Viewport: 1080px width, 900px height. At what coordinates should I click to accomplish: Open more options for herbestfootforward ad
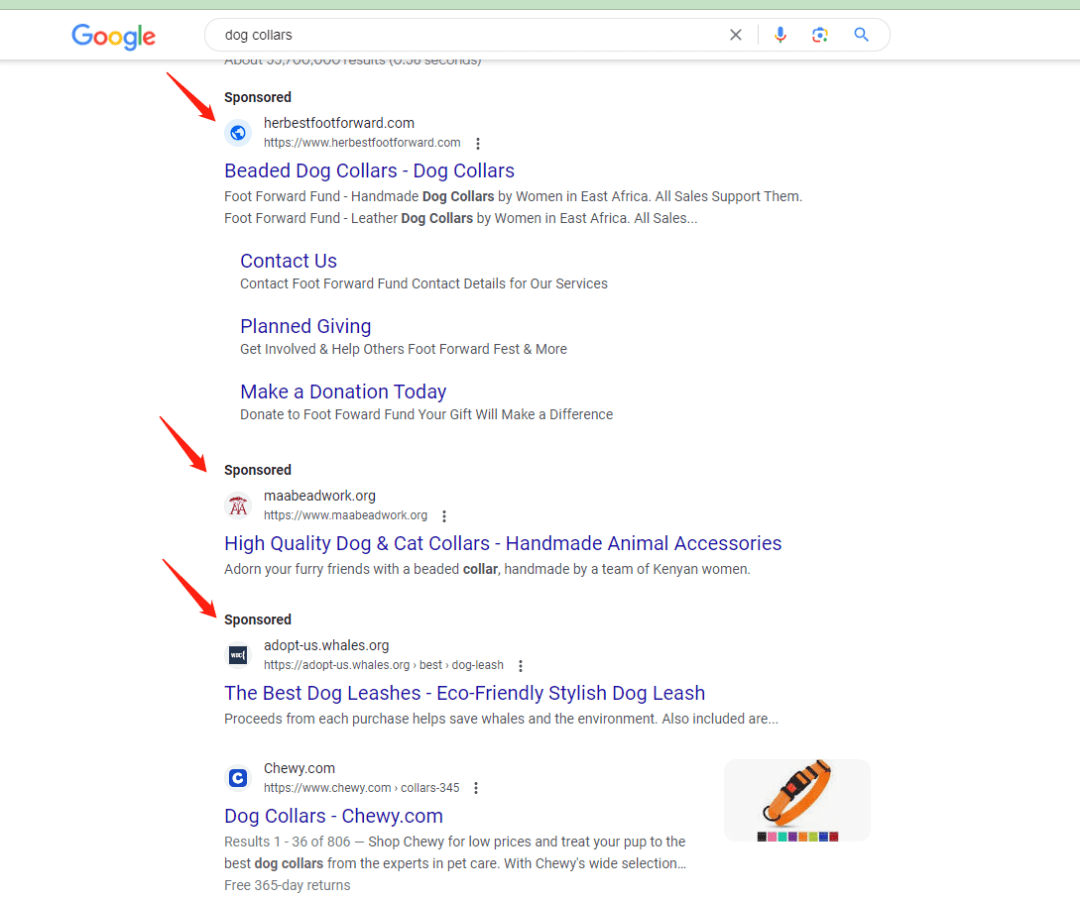(x=478, y=143)
